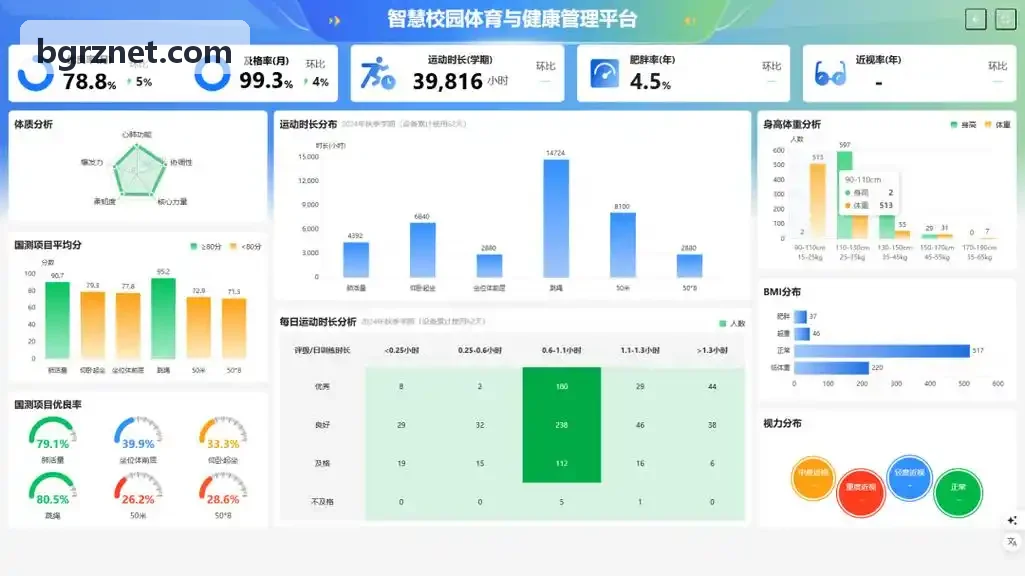The image size is (1025, 576).
Task: Click the 220 低体重 bar in BMI分布
Action: point(832,368)
